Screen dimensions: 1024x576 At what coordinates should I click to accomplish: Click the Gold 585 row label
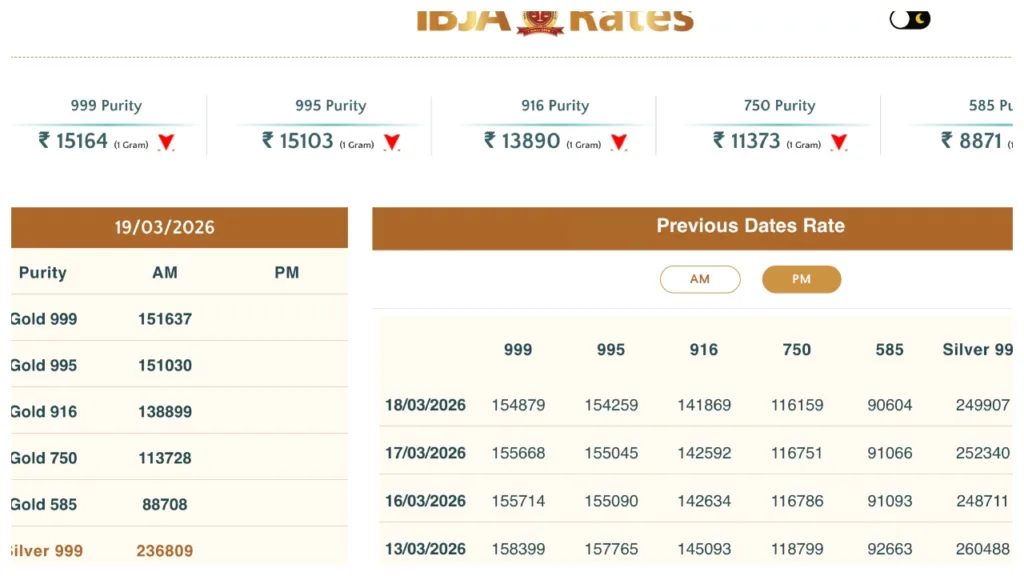point(44,505)
